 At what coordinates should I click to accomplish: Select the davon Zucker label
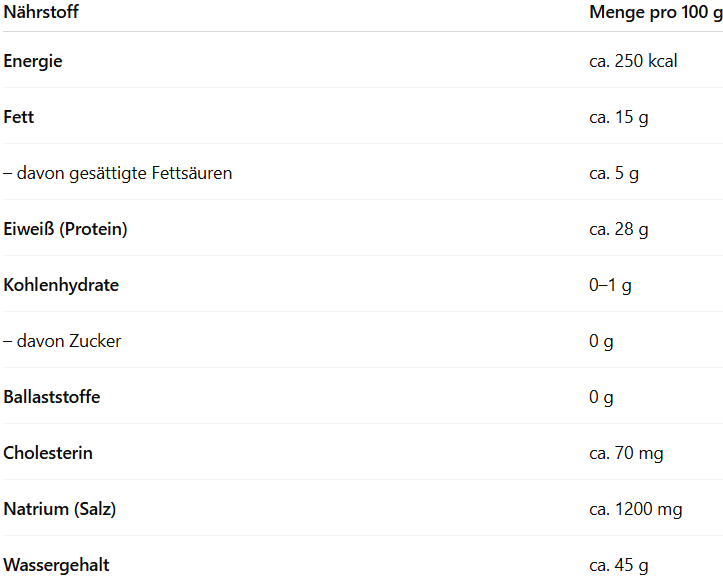point(62,341)
